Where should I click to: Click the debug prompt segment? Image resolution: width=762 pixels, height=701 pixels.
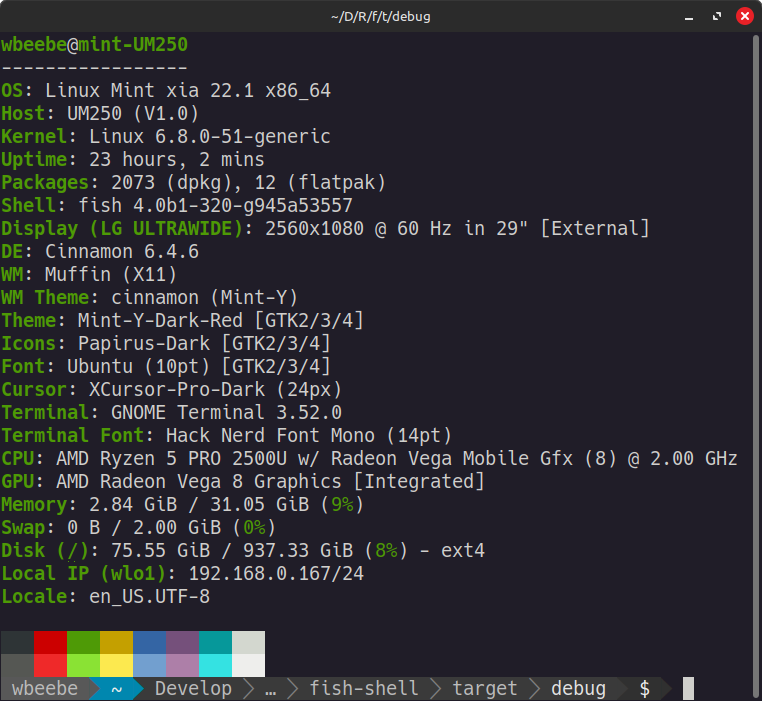click(578, 688)
